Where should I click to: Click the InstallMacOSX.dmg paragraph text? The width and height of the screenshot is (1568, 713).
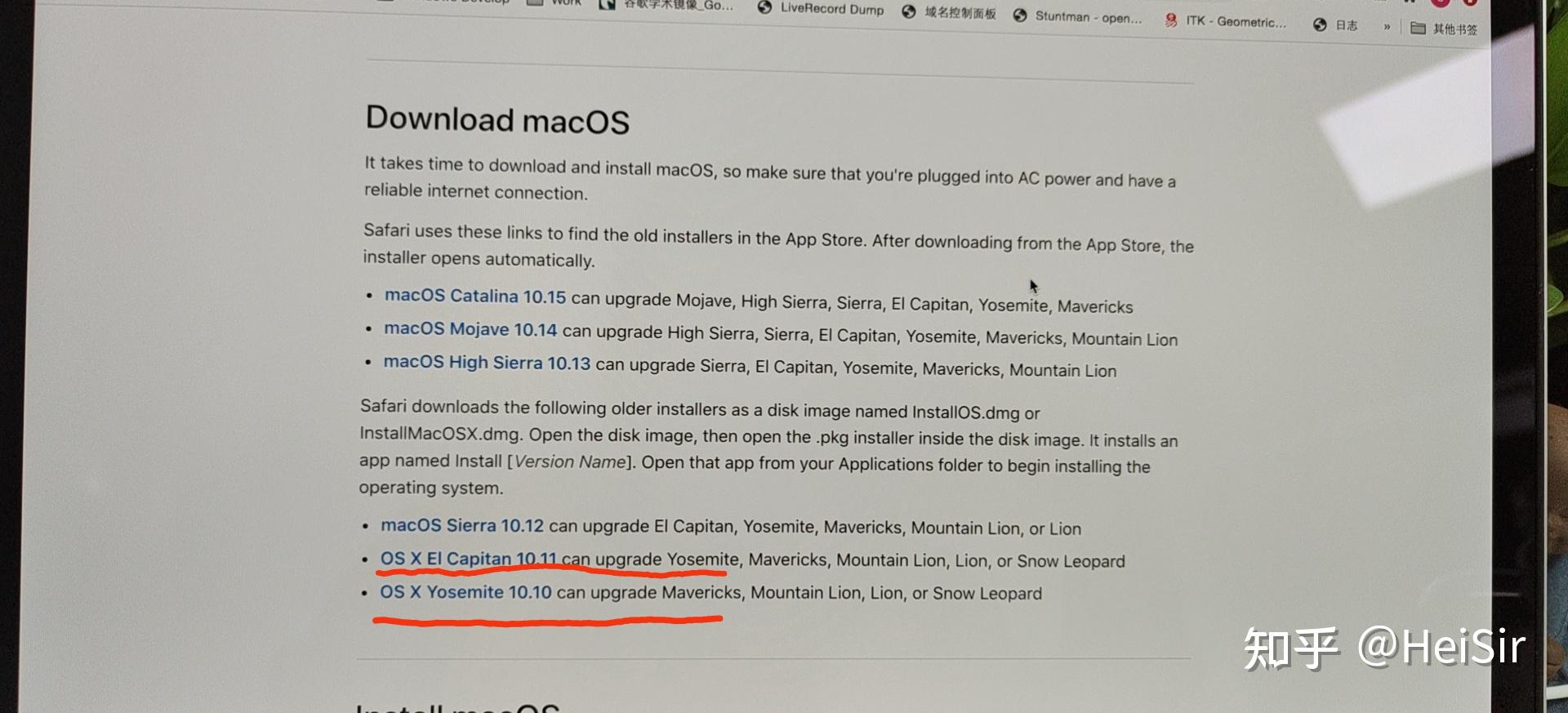[x=440, y=434]
